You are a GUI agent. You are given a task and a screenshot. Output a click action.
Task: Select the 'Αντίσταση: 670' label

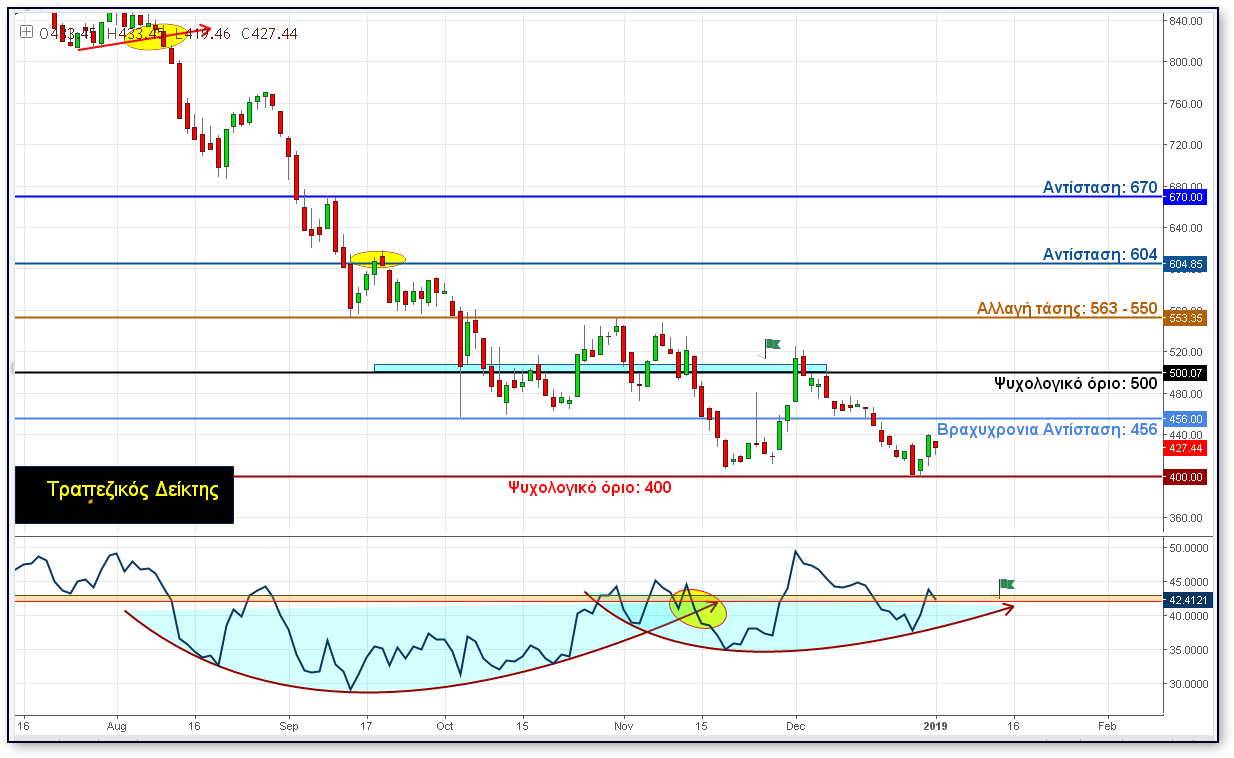1100,187
